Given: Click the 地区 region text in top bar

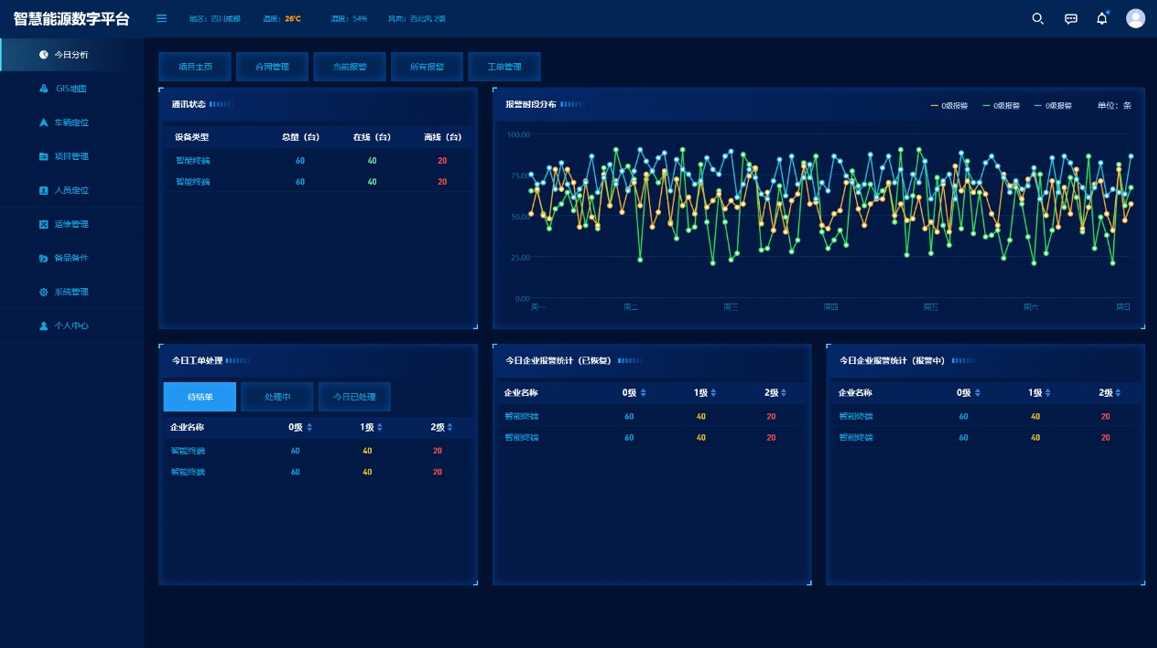Looking at the screenshot, I should 215,18.
